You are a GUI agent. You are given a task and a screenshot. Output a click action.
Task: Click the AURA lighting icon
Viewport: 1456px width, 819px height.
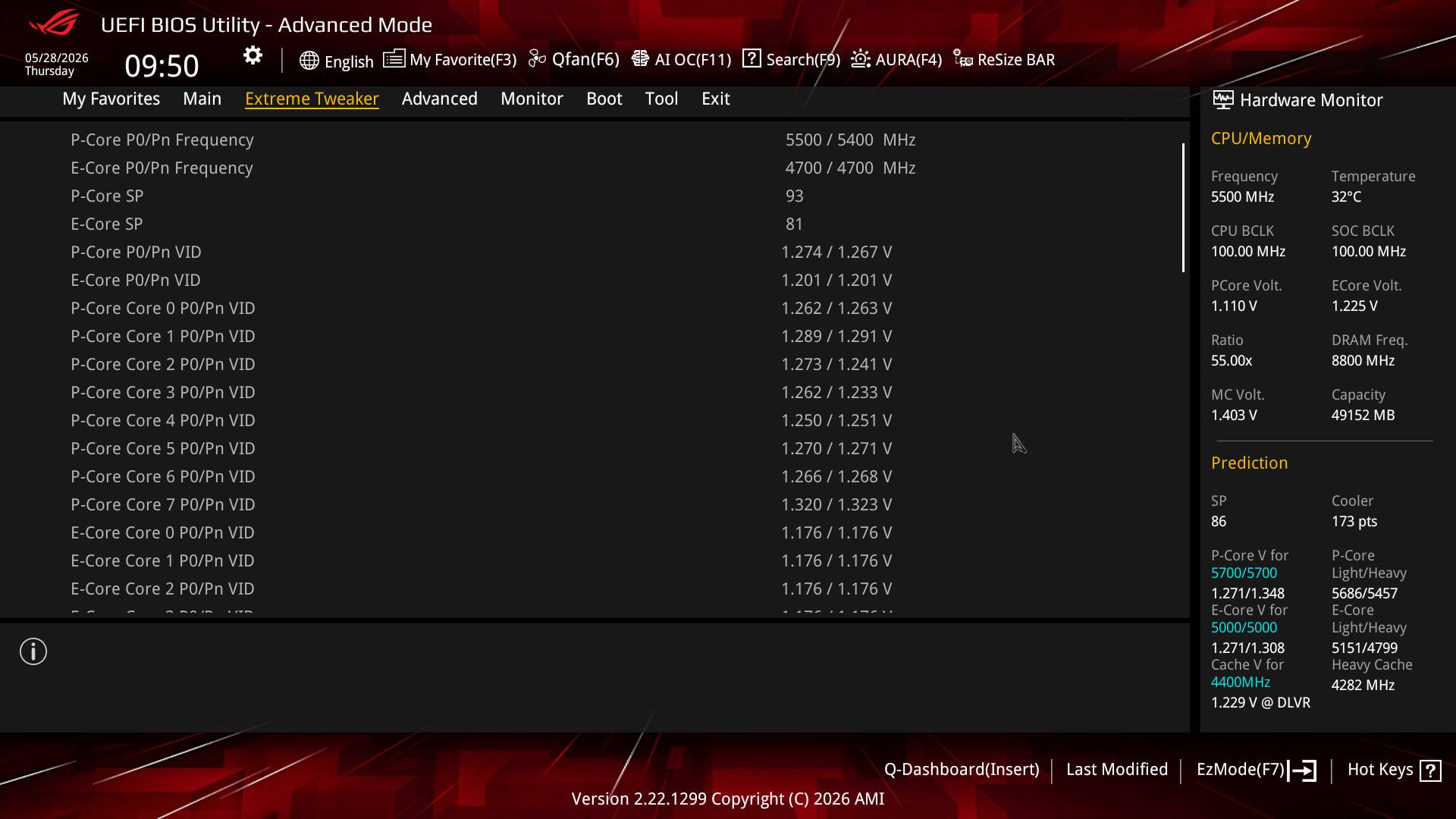[861, 59]
